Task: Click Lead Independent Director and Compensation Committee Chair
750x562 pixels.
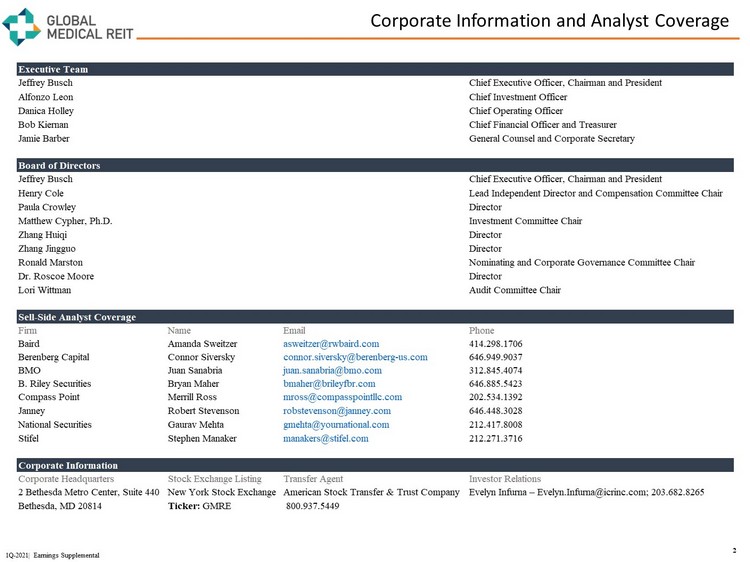Action: pyautogui.click(x=596, y=193)
